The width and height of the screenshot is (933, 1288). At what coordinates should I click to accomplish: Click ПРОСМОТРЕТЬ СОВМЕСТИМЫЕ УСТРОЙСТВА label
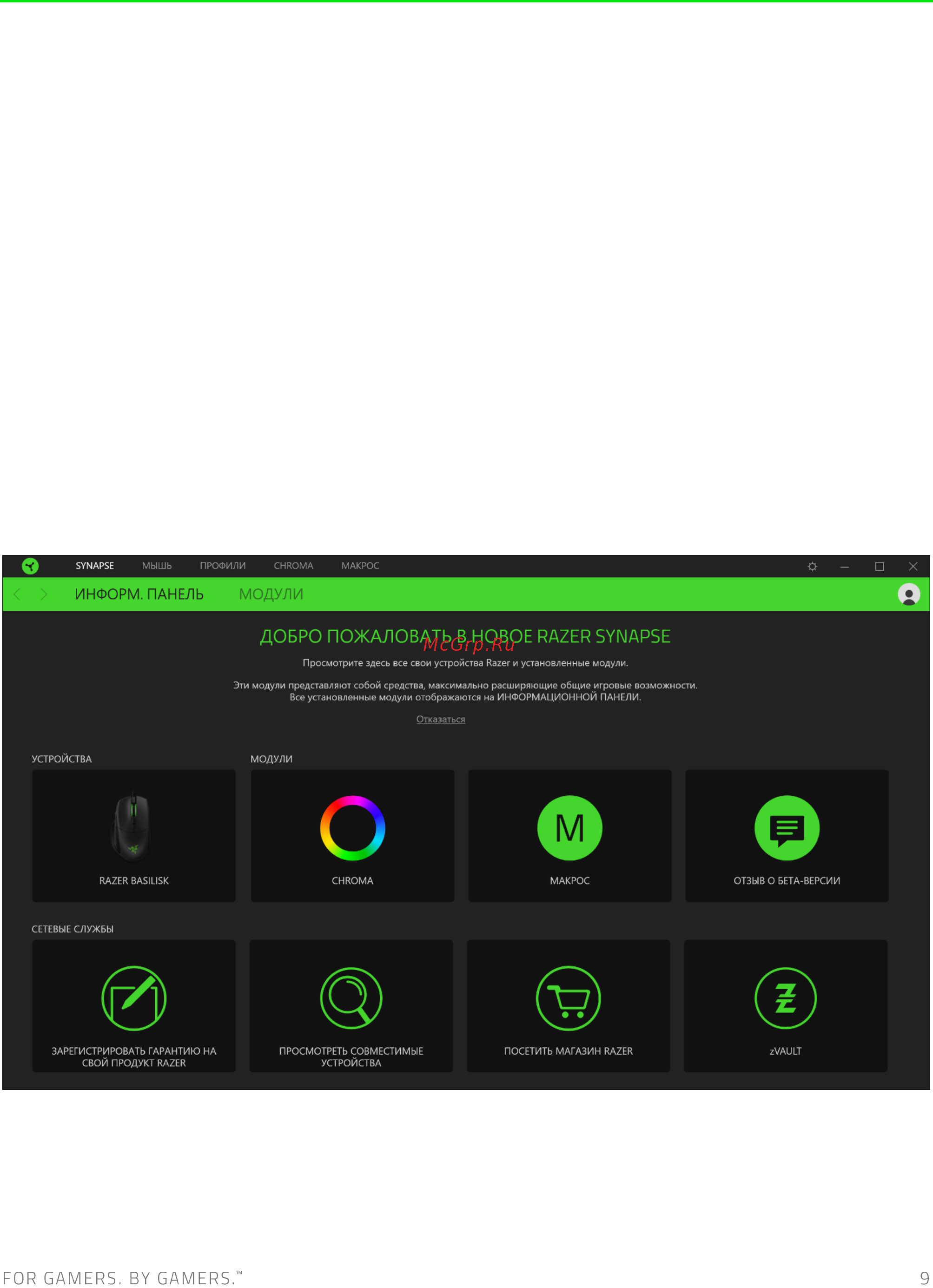(x=351, y=1057)
